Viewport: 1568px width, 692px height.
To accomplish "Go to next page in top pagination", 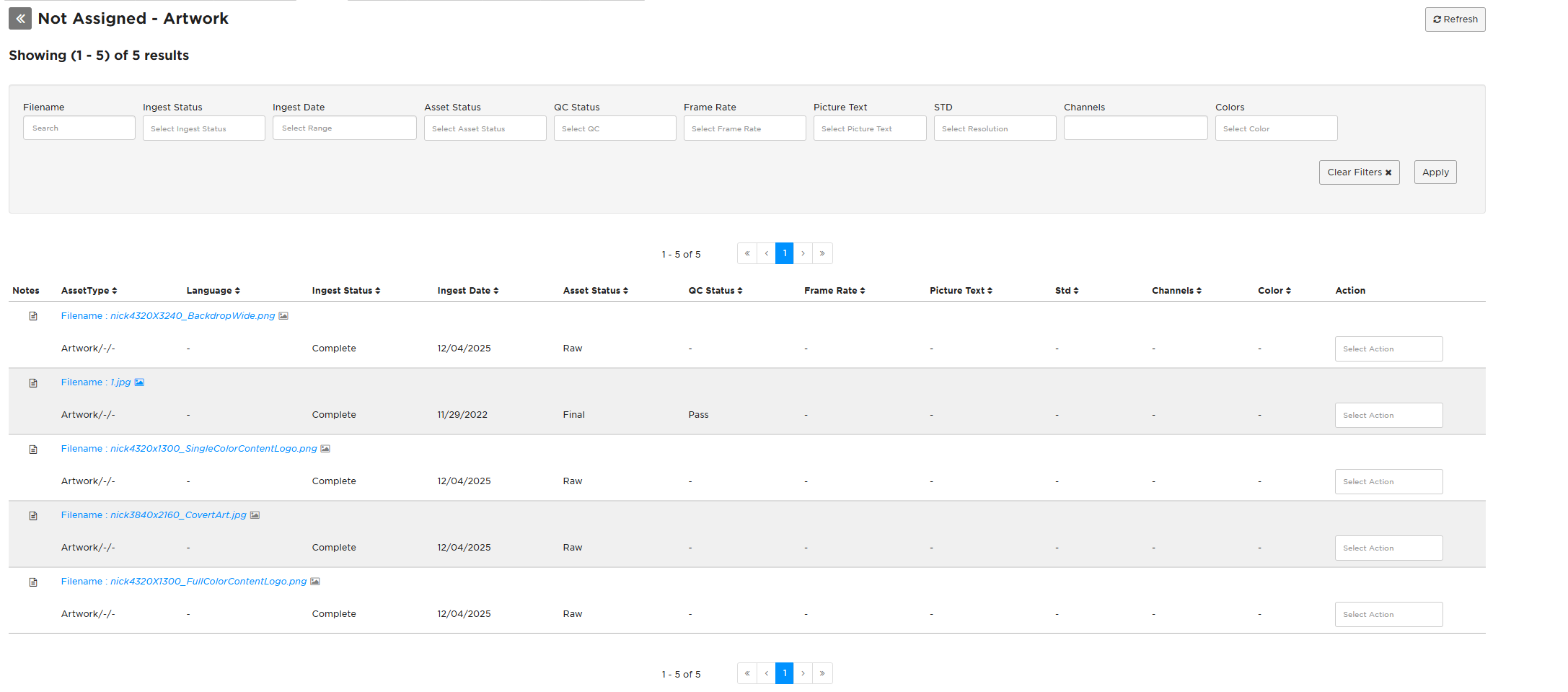I will click(x=803, y=253).
